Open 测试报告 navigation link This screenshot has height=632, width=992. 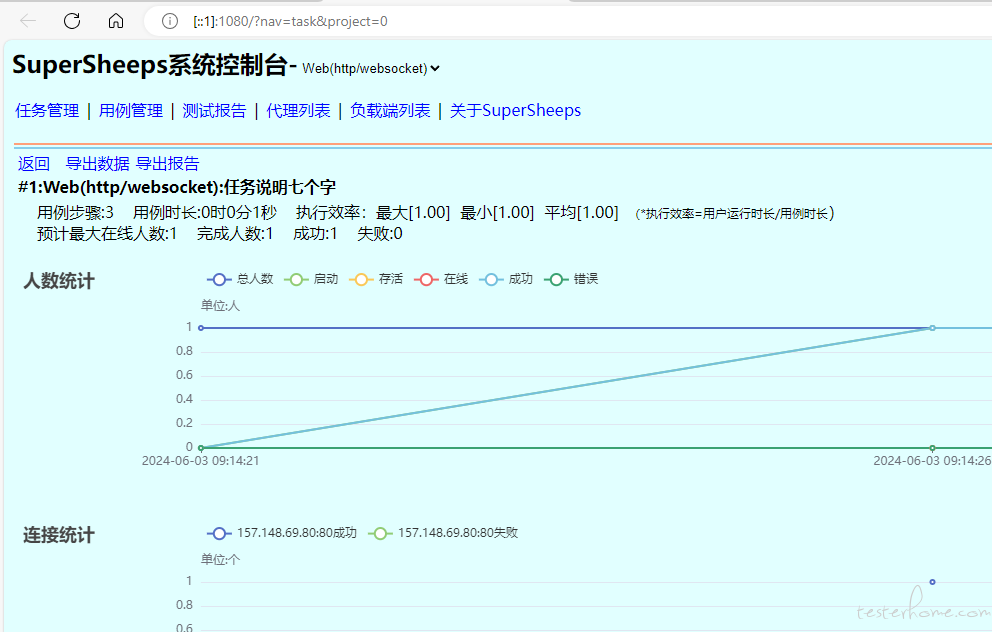pyautogui.click(x=214, y=111)
